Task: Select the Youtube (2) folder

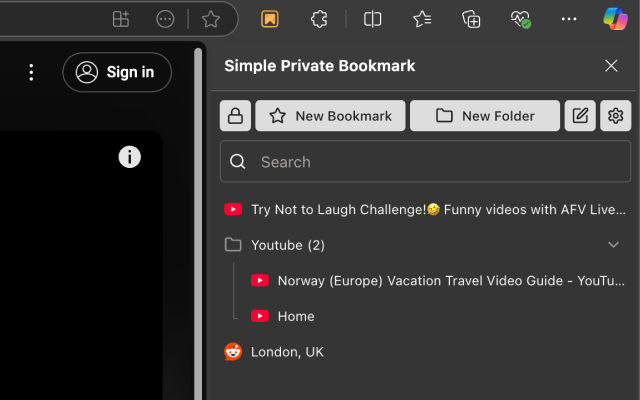Action: click(425, 245)
